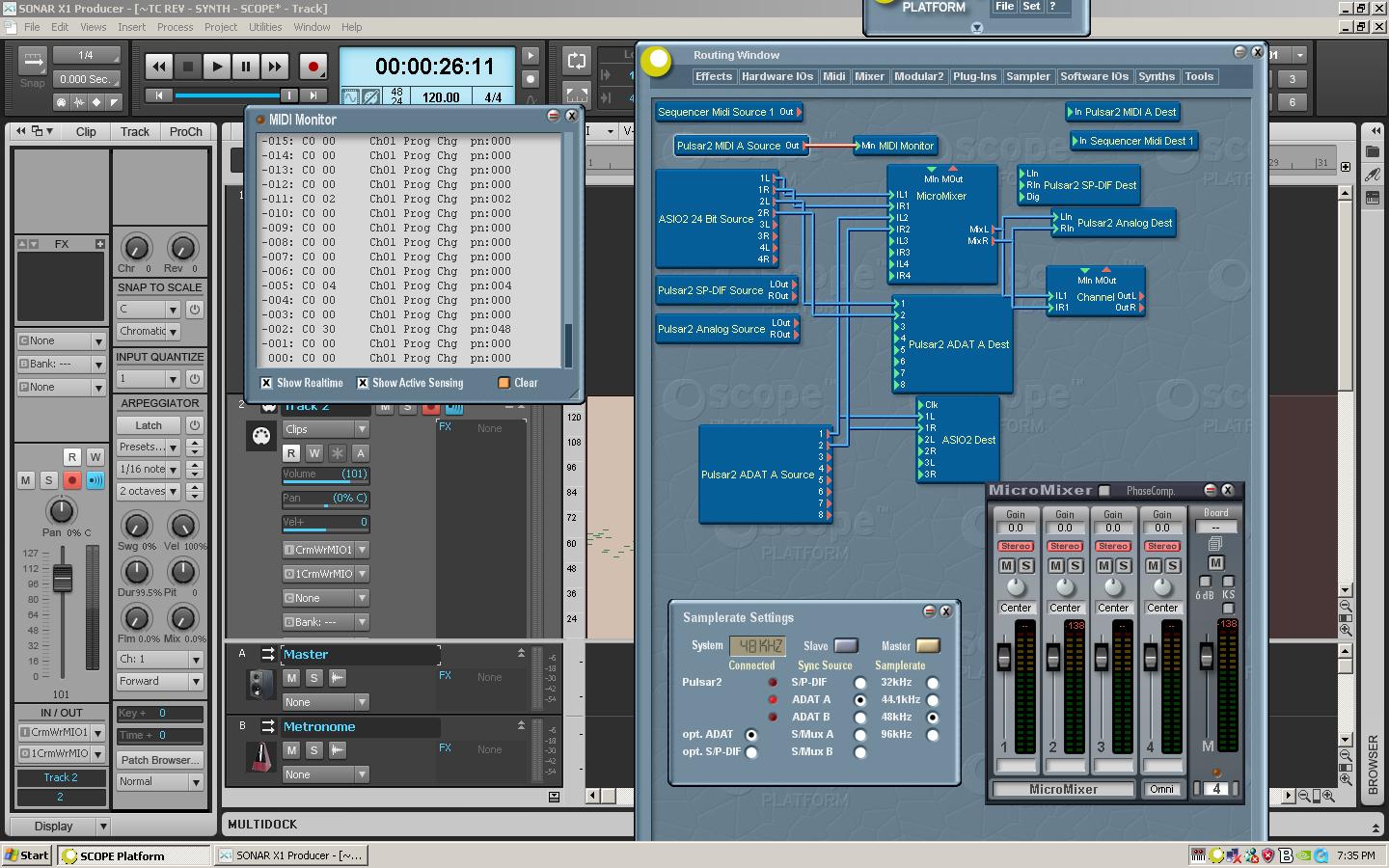Open Synths menu in Routing Window
This screenshot has height=868, width=1389.
(1156, 76)
